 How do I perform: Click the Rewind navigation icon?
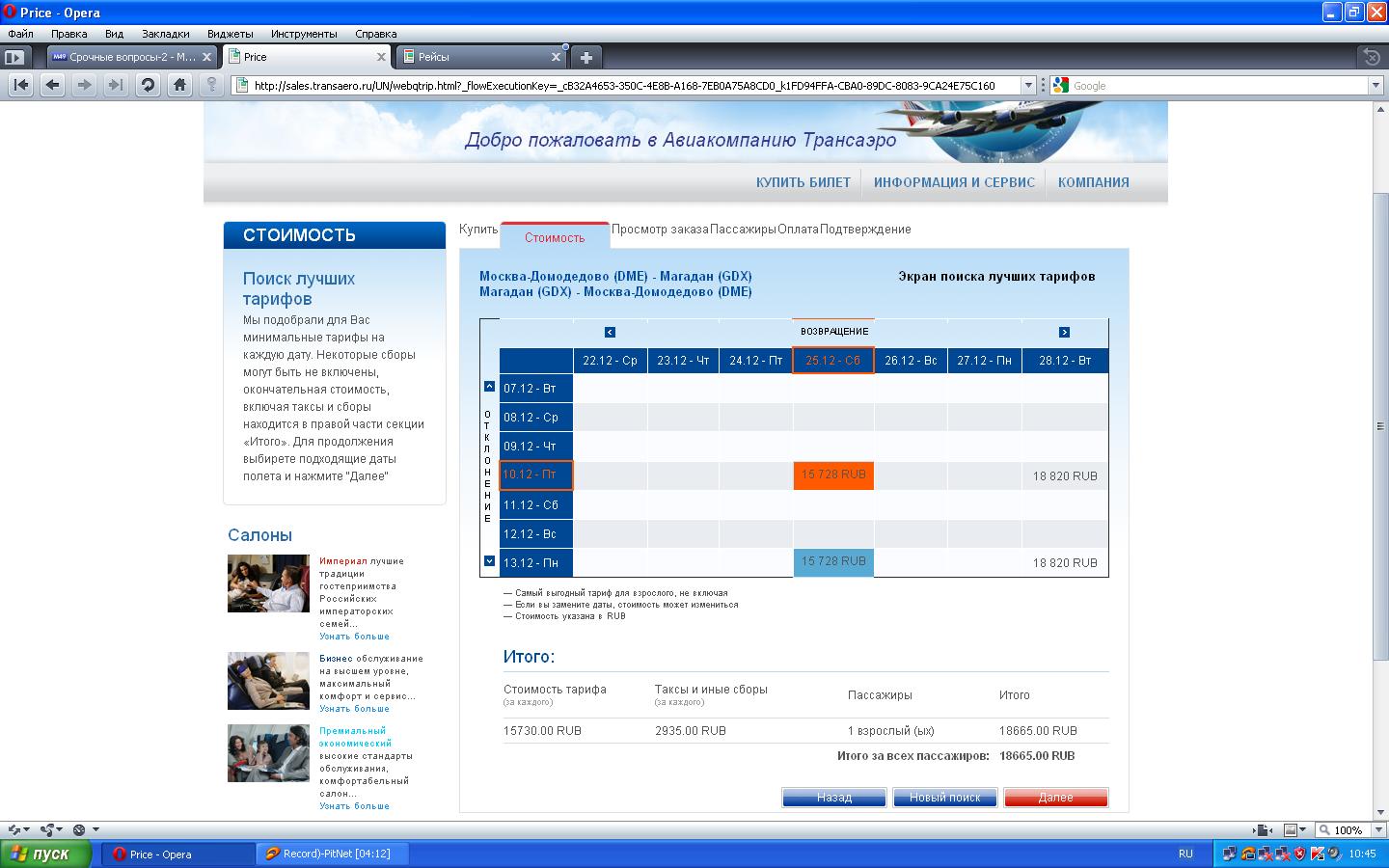tap(21, 85)
